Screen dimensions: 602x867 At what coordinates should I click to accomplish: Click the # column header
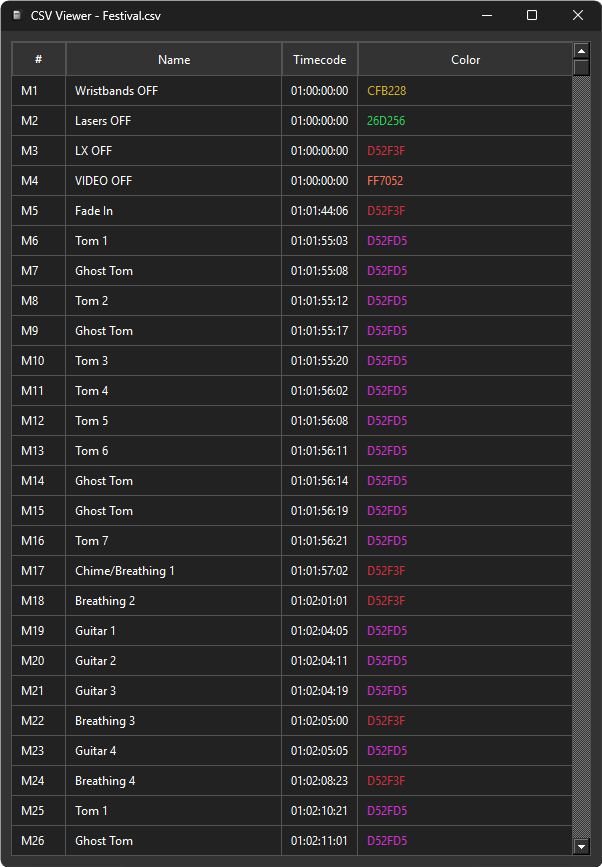click(x=39, y=59)
